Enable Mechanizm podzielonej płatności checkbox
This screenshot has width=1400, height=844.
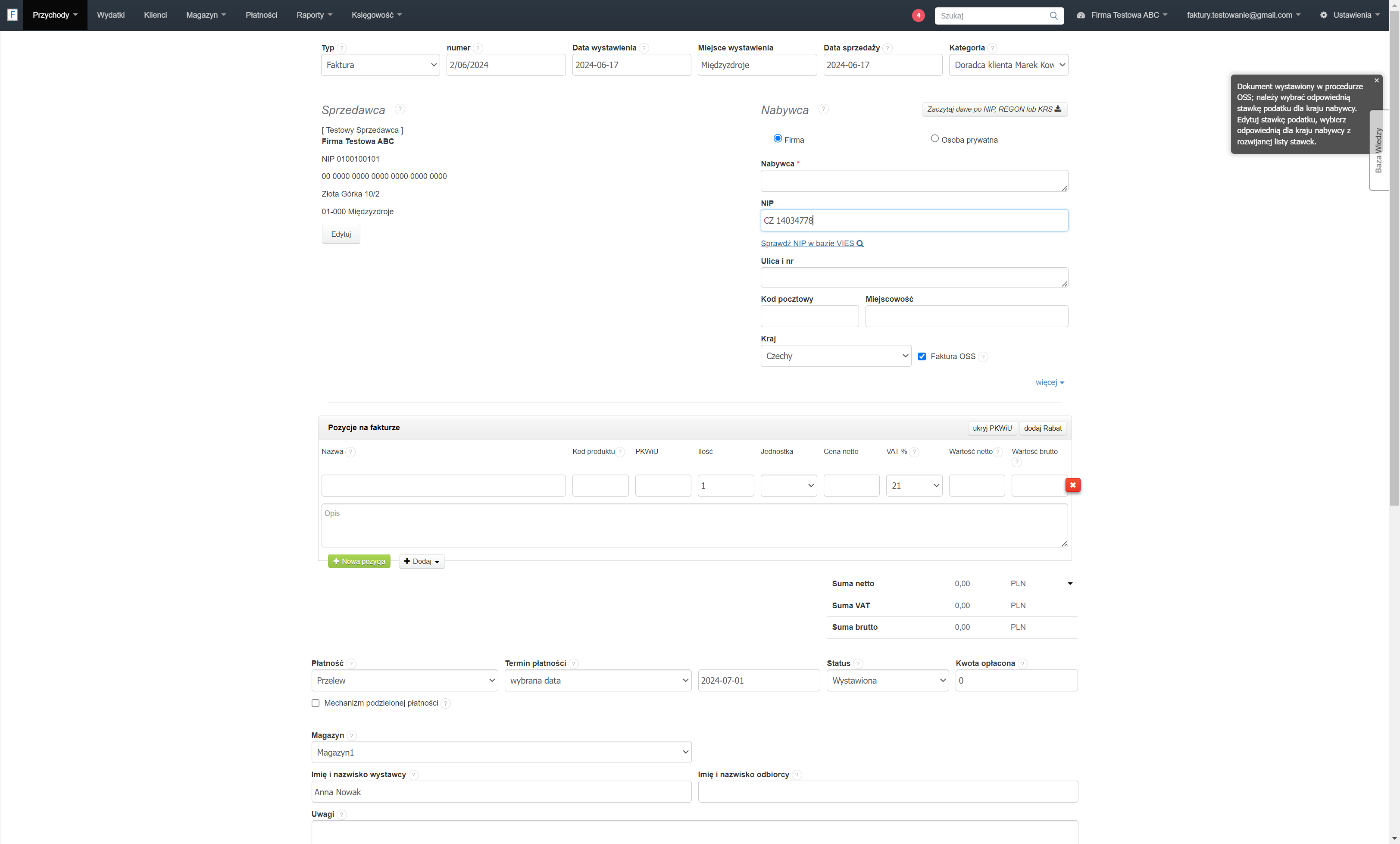pyautogui.click(x=316, y=703)
